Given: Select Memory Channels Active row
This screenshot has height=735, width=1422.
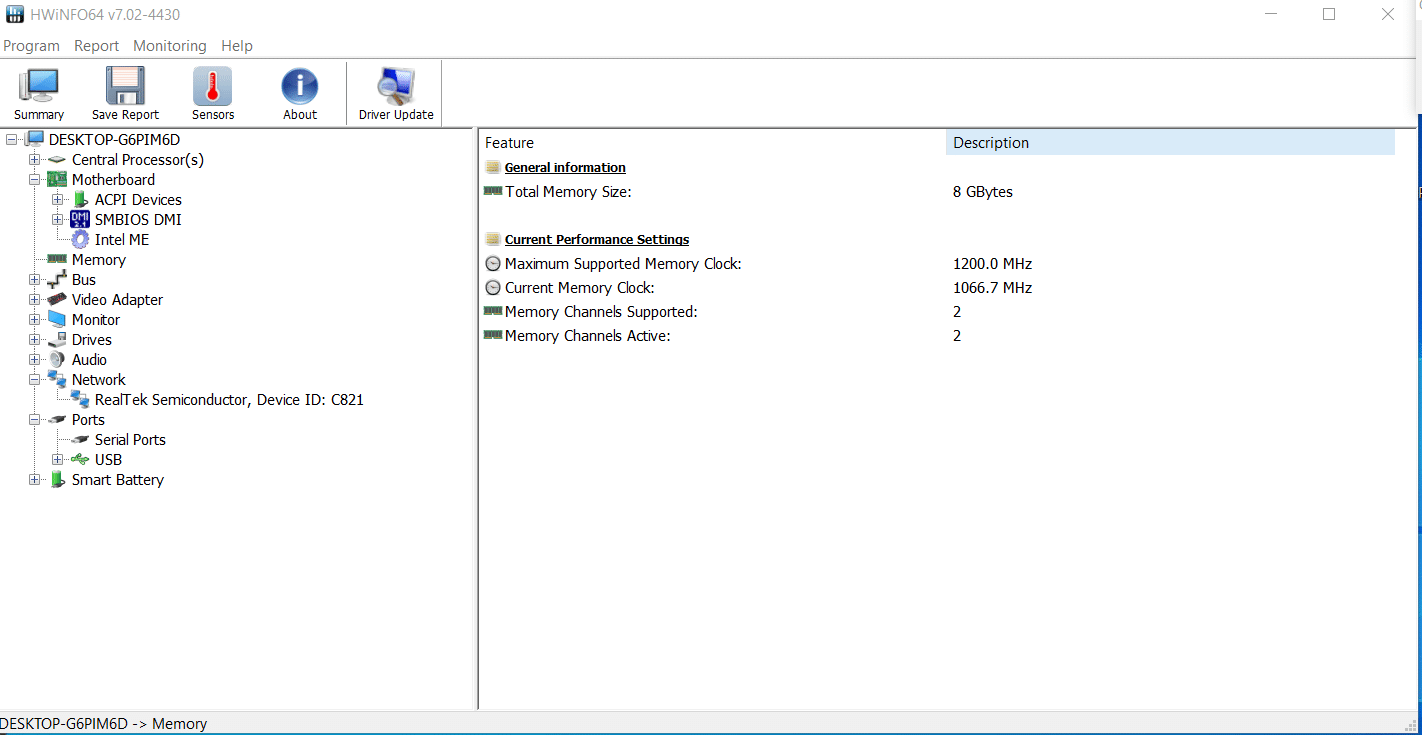Looking at the screenshot, I should click(x=938, y=336).
